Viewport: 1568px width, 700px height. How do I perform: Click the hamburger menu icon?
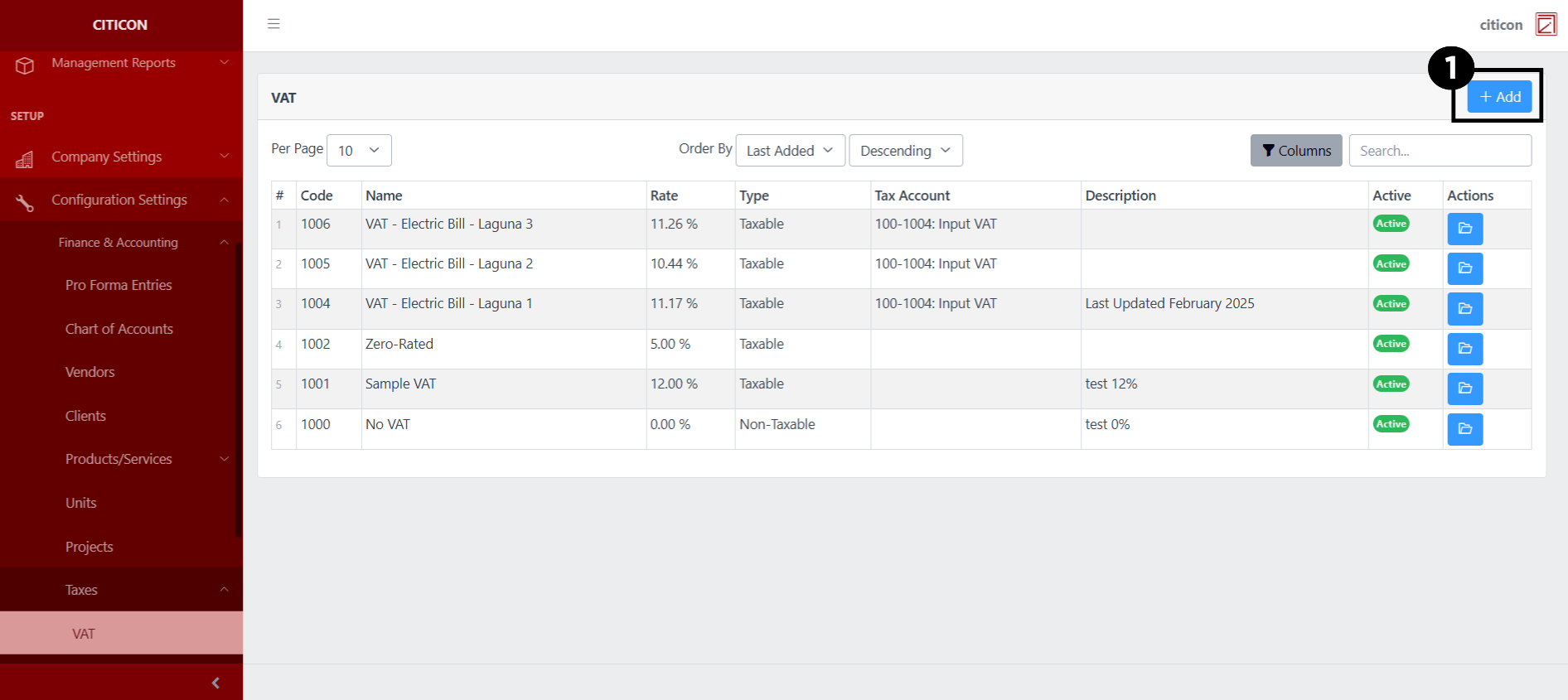[273, 24]
